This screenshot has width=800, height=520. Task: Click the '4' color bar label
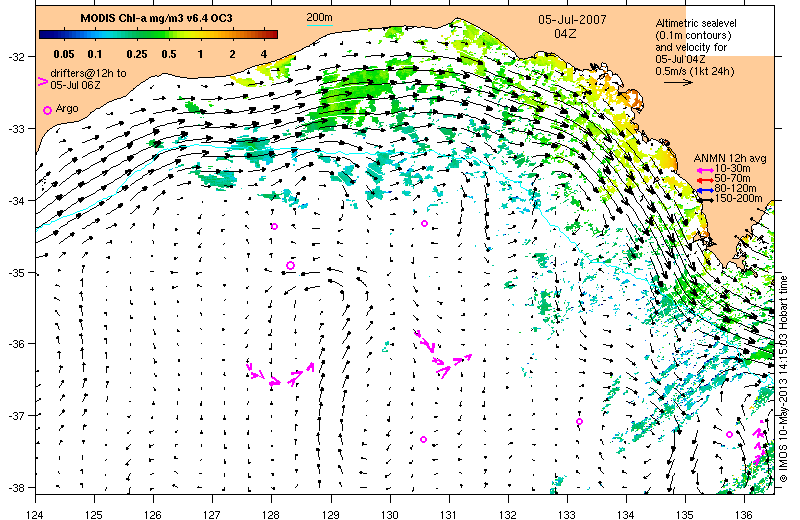(263, 54)
